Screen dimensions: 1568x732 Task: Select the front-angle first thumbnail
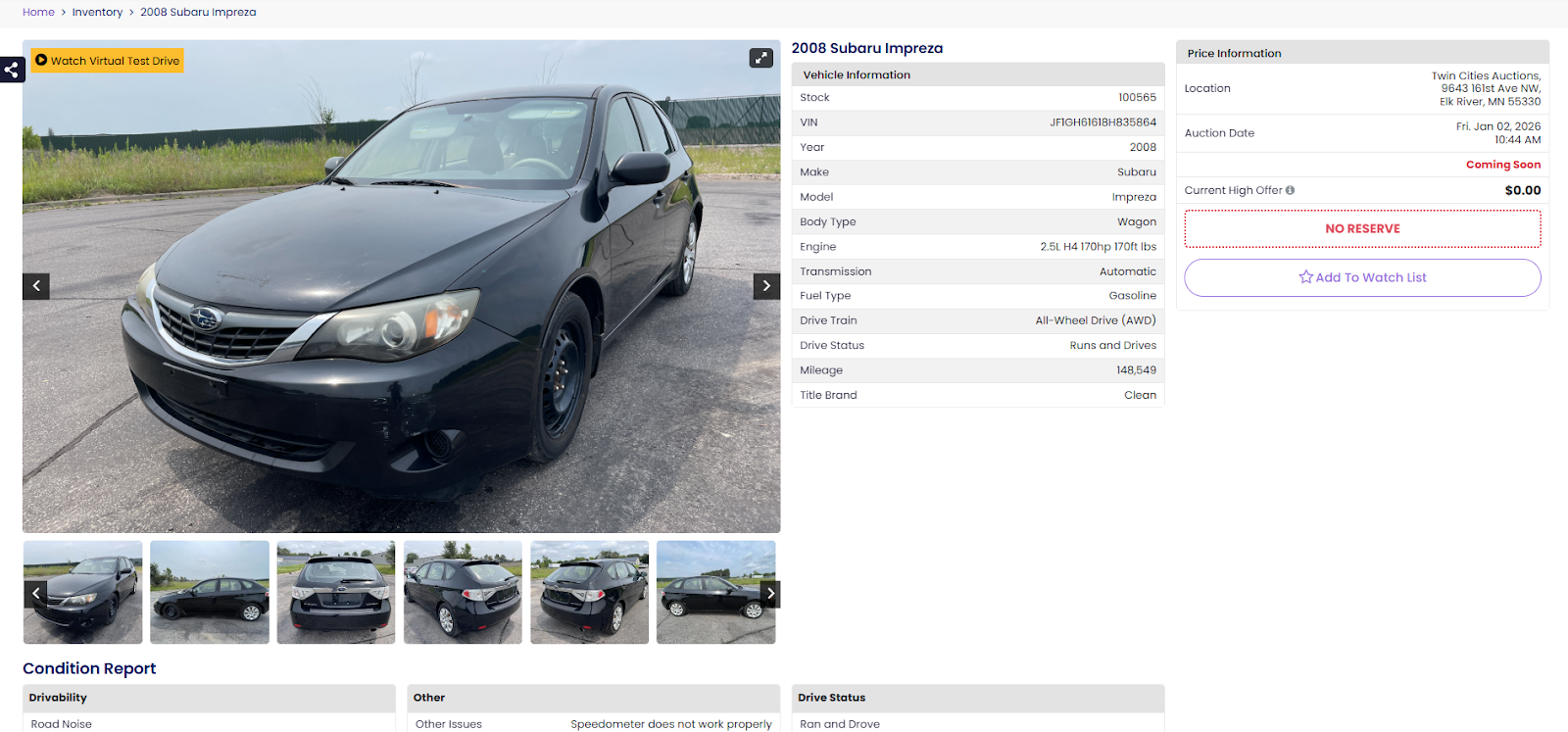(x=83, y=592)
